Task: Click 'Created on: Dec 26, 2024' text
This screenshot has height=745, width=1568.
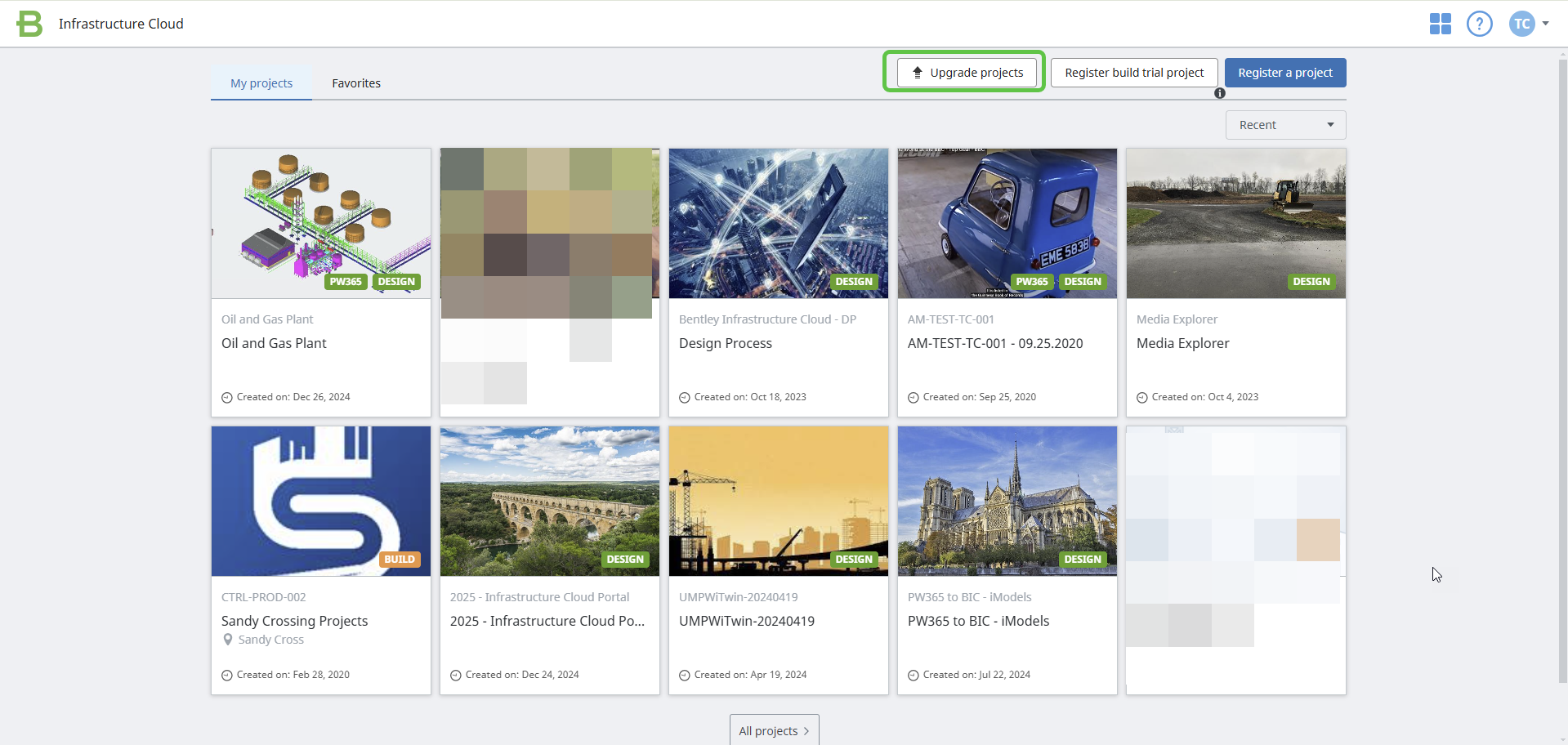Action: pyautogui.click(x=293, y=397)
